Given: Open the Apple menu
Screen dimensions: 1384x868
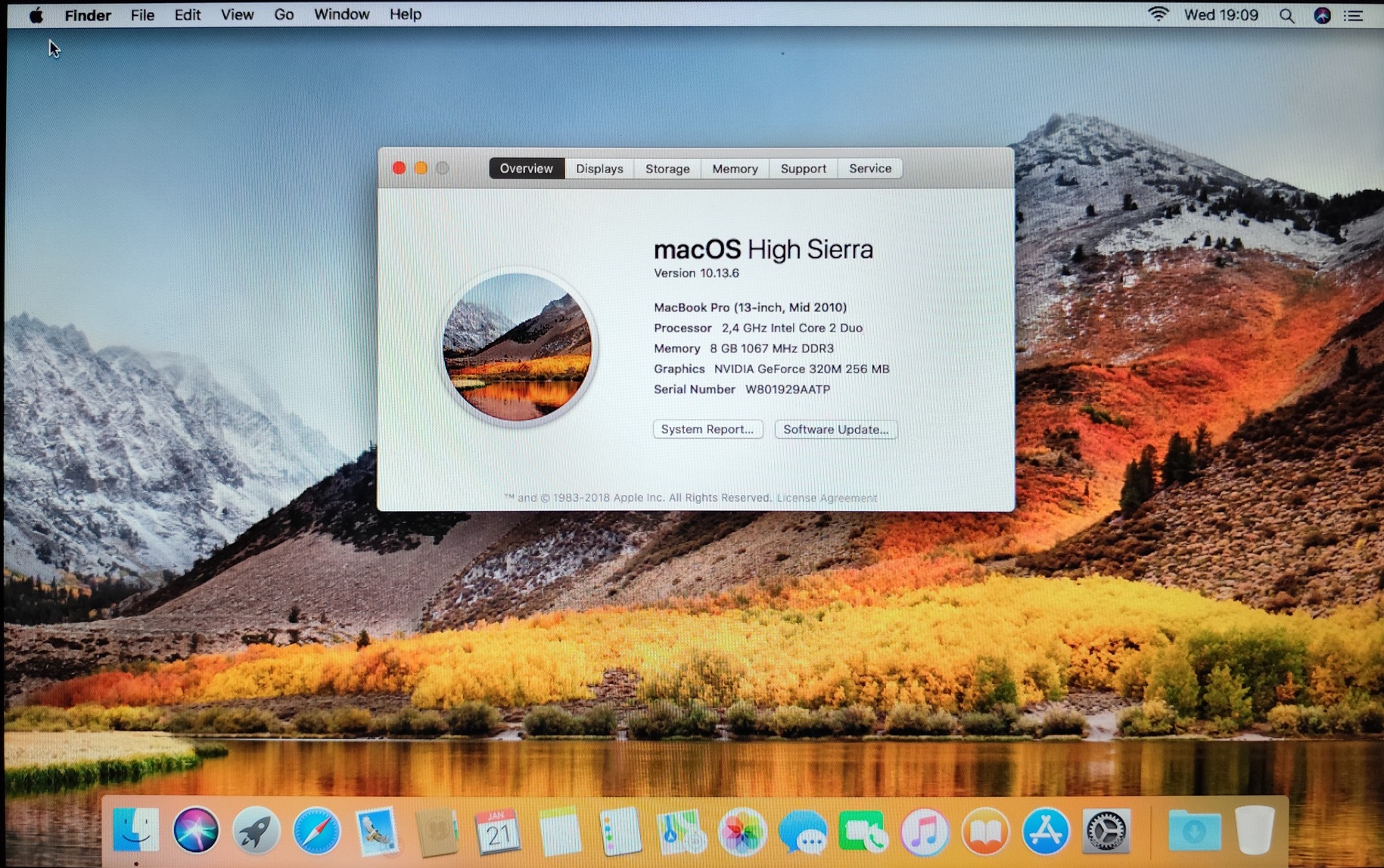Looking at the screenshot, I should [x=36, y=15].
